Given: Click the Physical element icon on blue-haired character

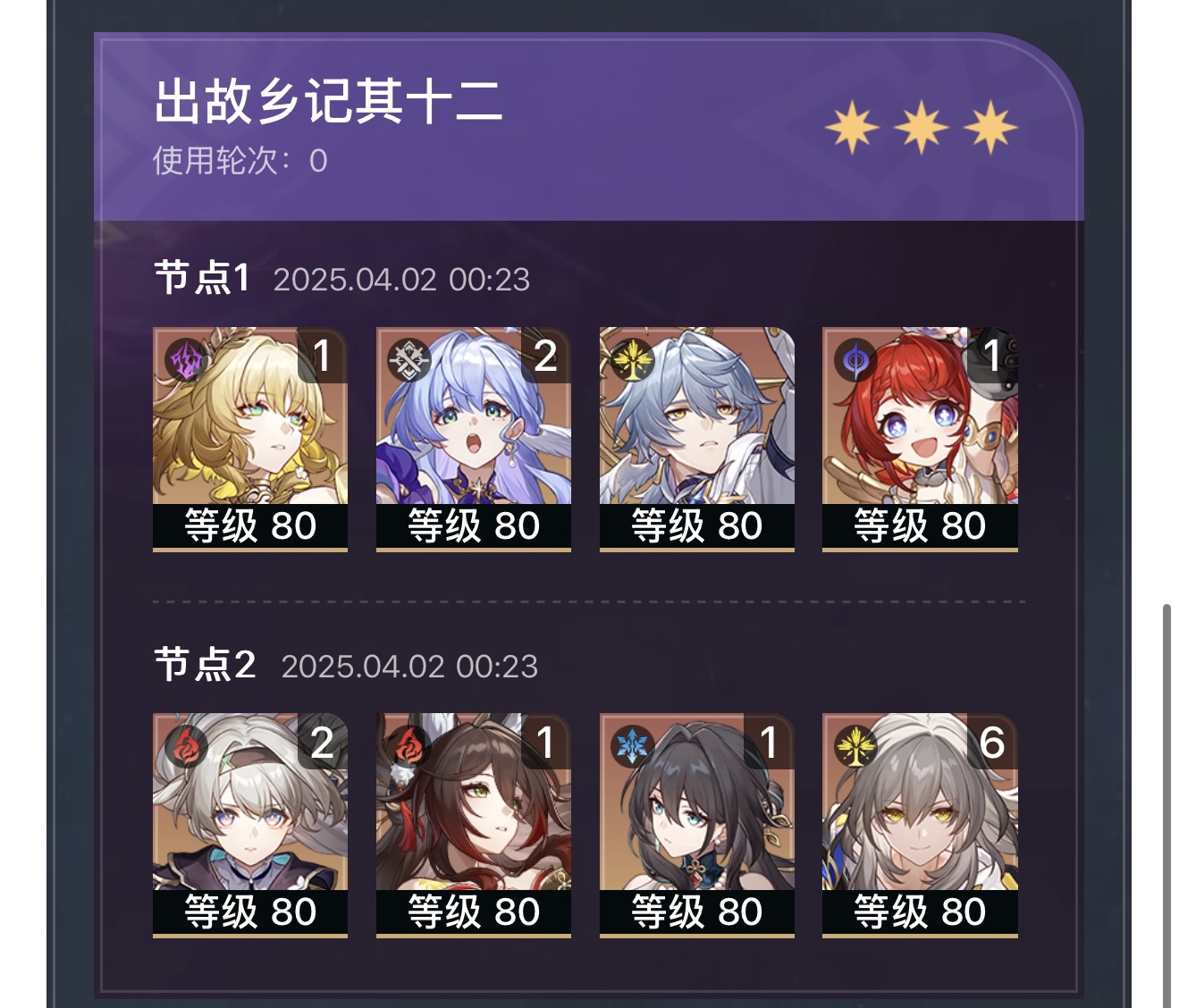Looking at the screenshot, I should tap(408, 361).
